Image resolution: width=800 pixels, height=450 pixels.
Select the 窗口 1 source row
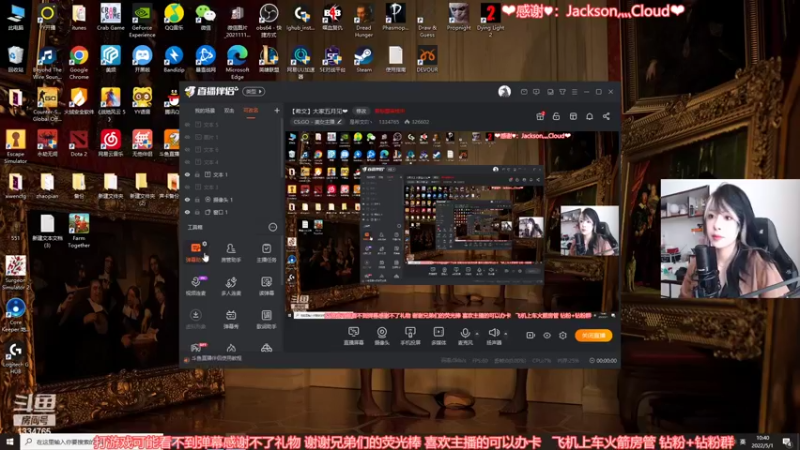click(x=232, y=212)
